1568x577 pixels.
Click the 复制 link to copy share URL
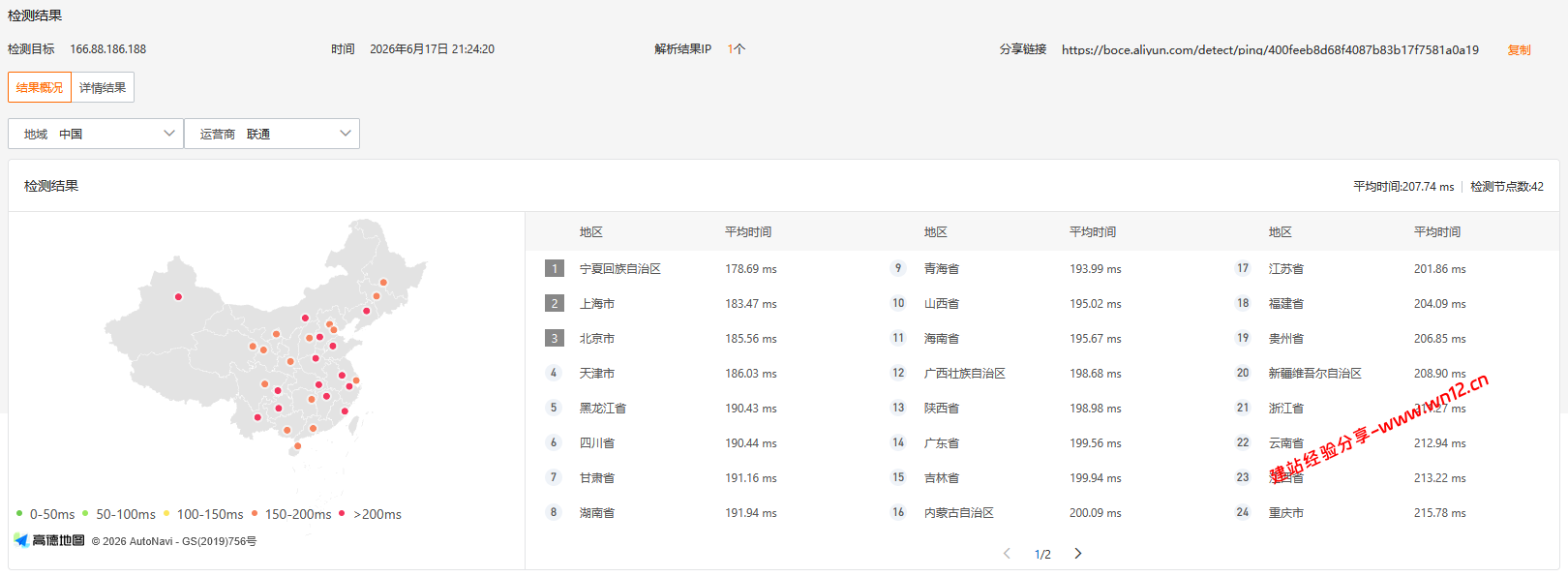coord(1519,49)
